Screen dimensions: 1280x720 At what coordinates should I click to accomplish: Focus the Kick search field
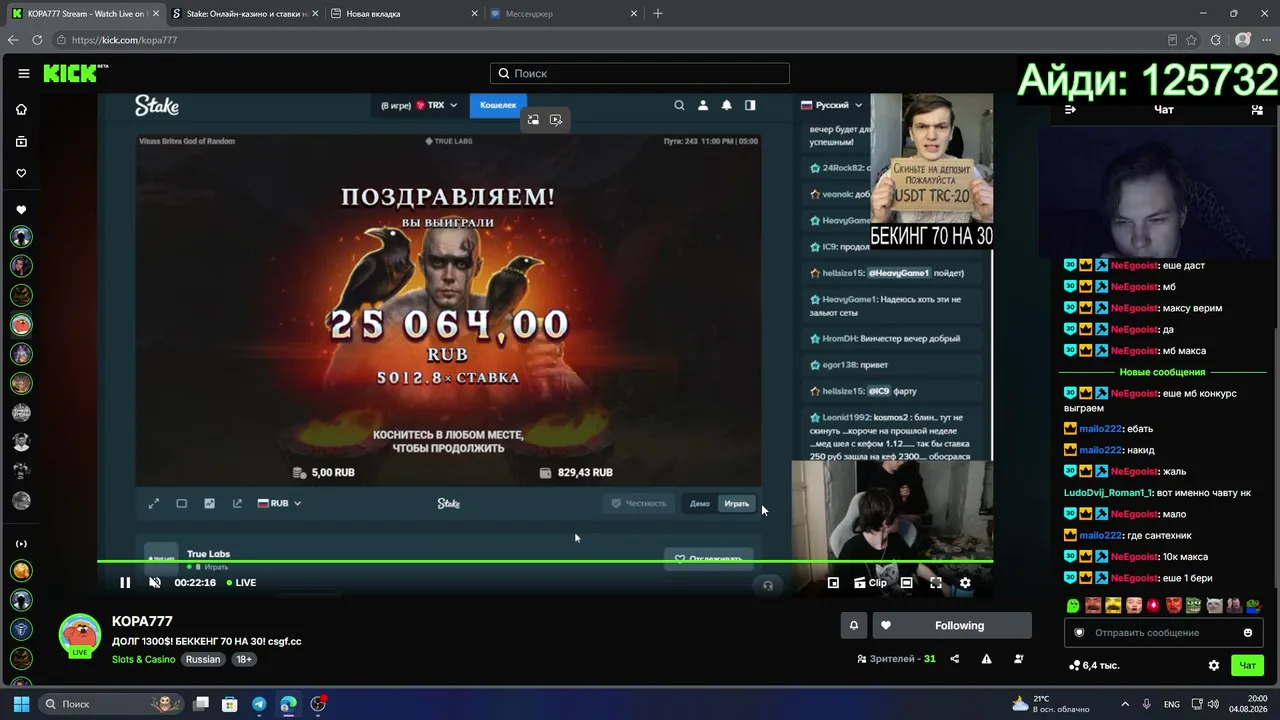[640, 73]
